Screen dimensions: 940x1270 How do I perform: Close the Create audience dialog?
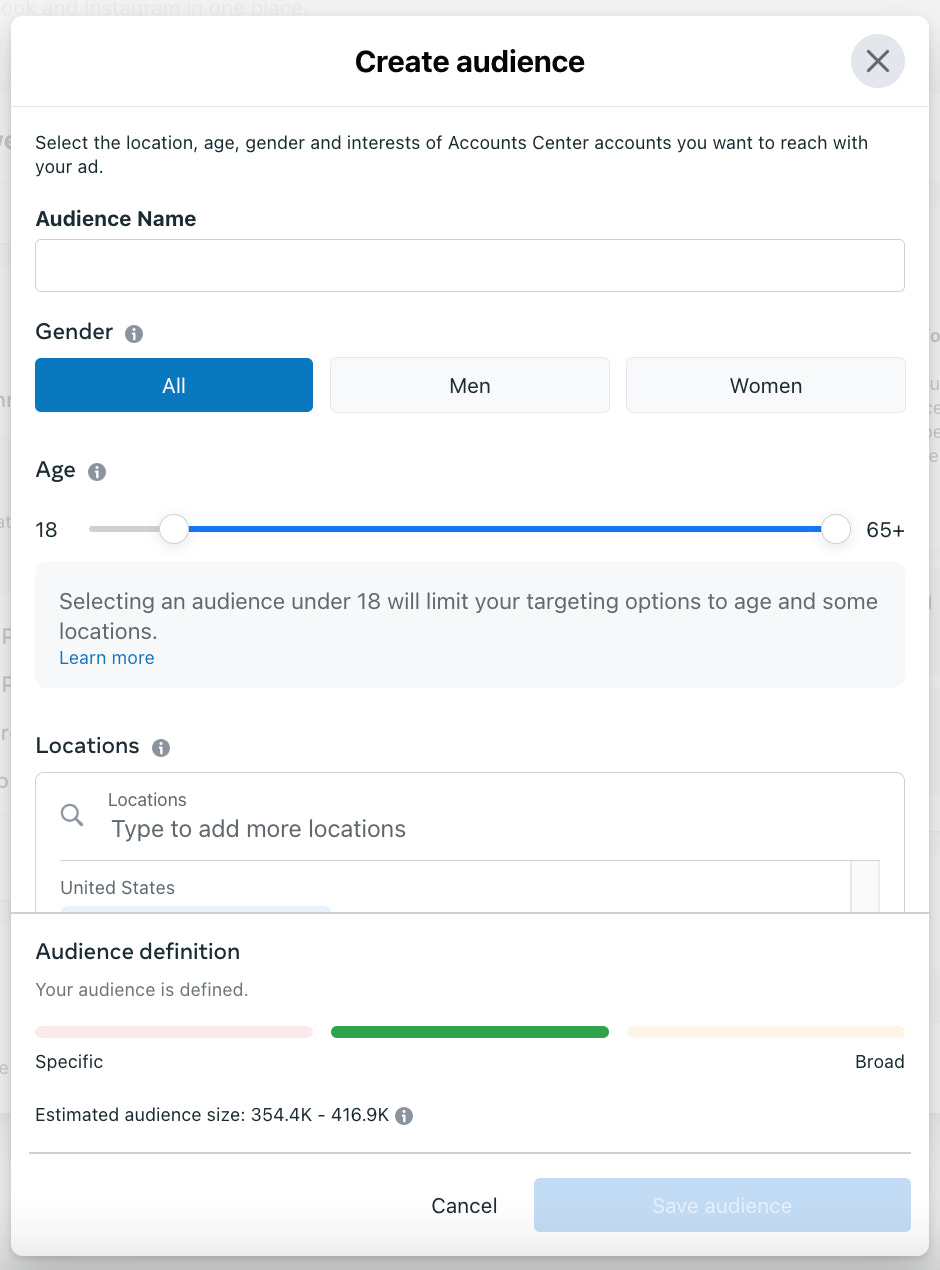pos(877,61)
